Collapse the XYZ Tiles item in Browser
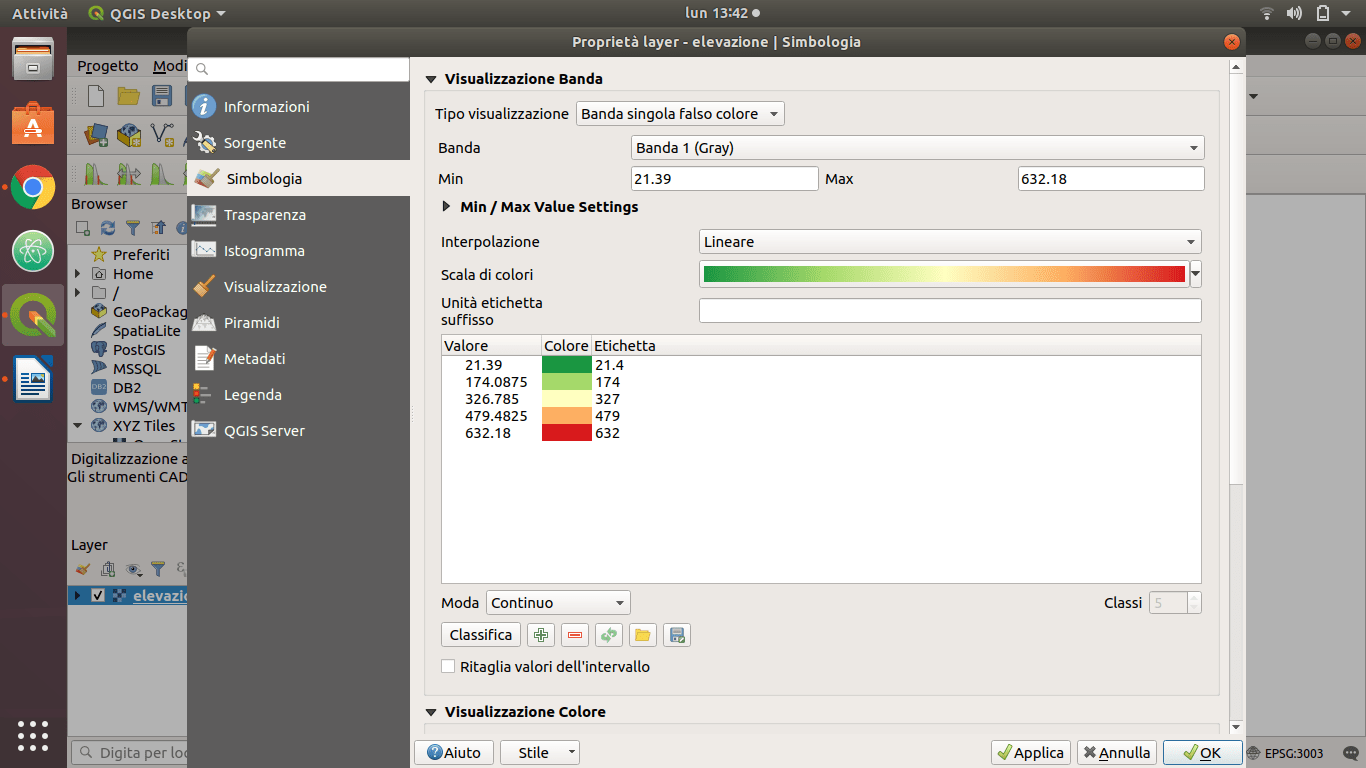Screen dimensions: 1366x768 77,426
